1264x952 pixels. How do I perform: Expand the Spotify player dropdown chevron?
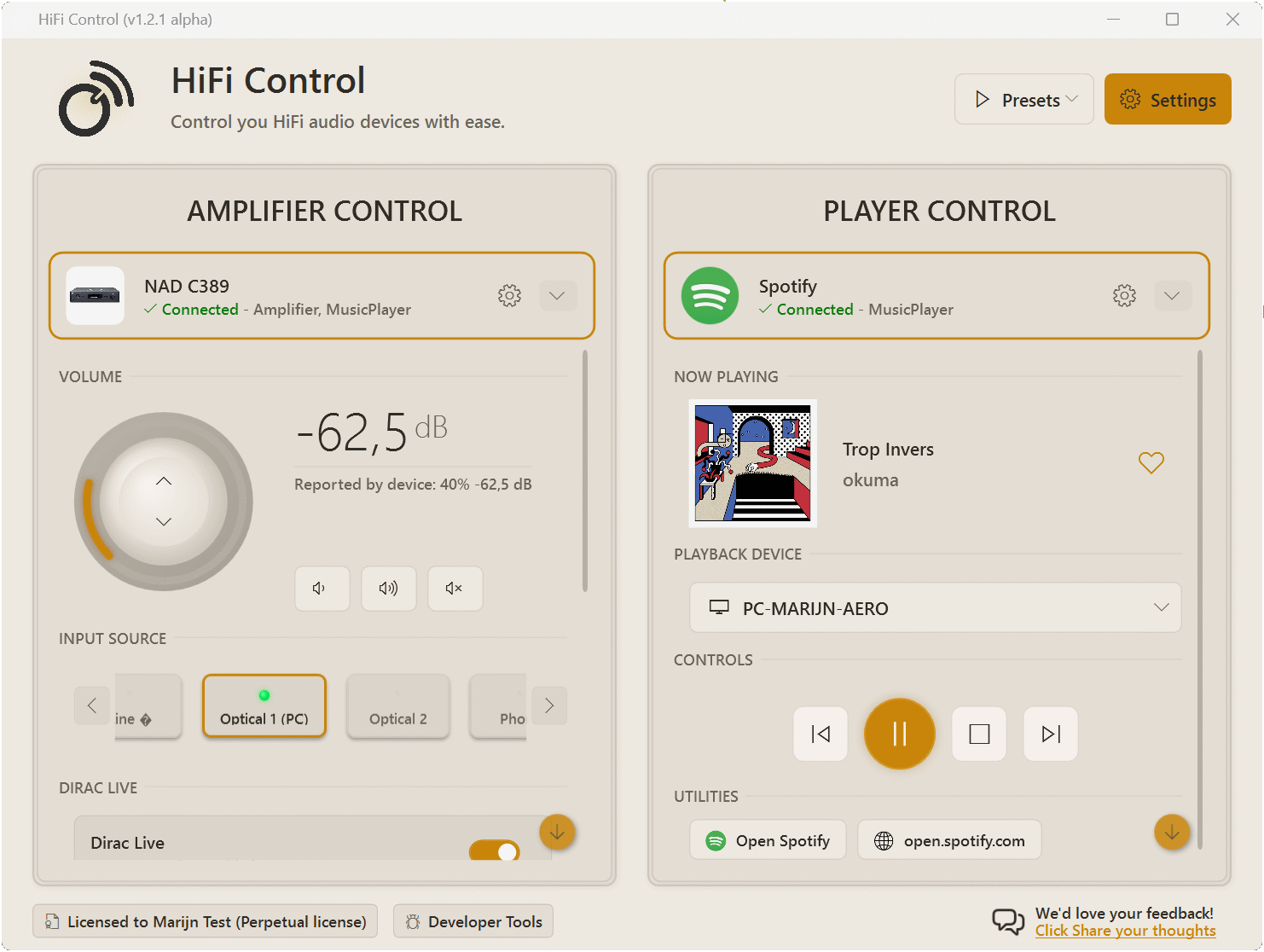[x=1172, y=296]
